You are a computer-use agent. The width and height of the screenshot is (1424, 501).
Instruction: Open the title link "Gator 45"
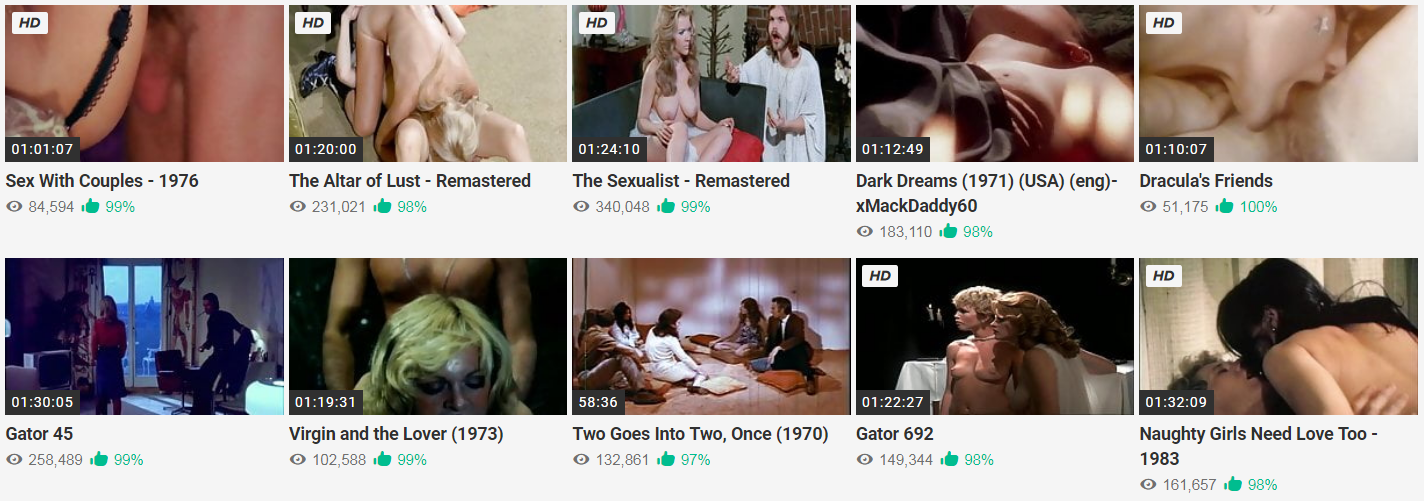[39, 434]
